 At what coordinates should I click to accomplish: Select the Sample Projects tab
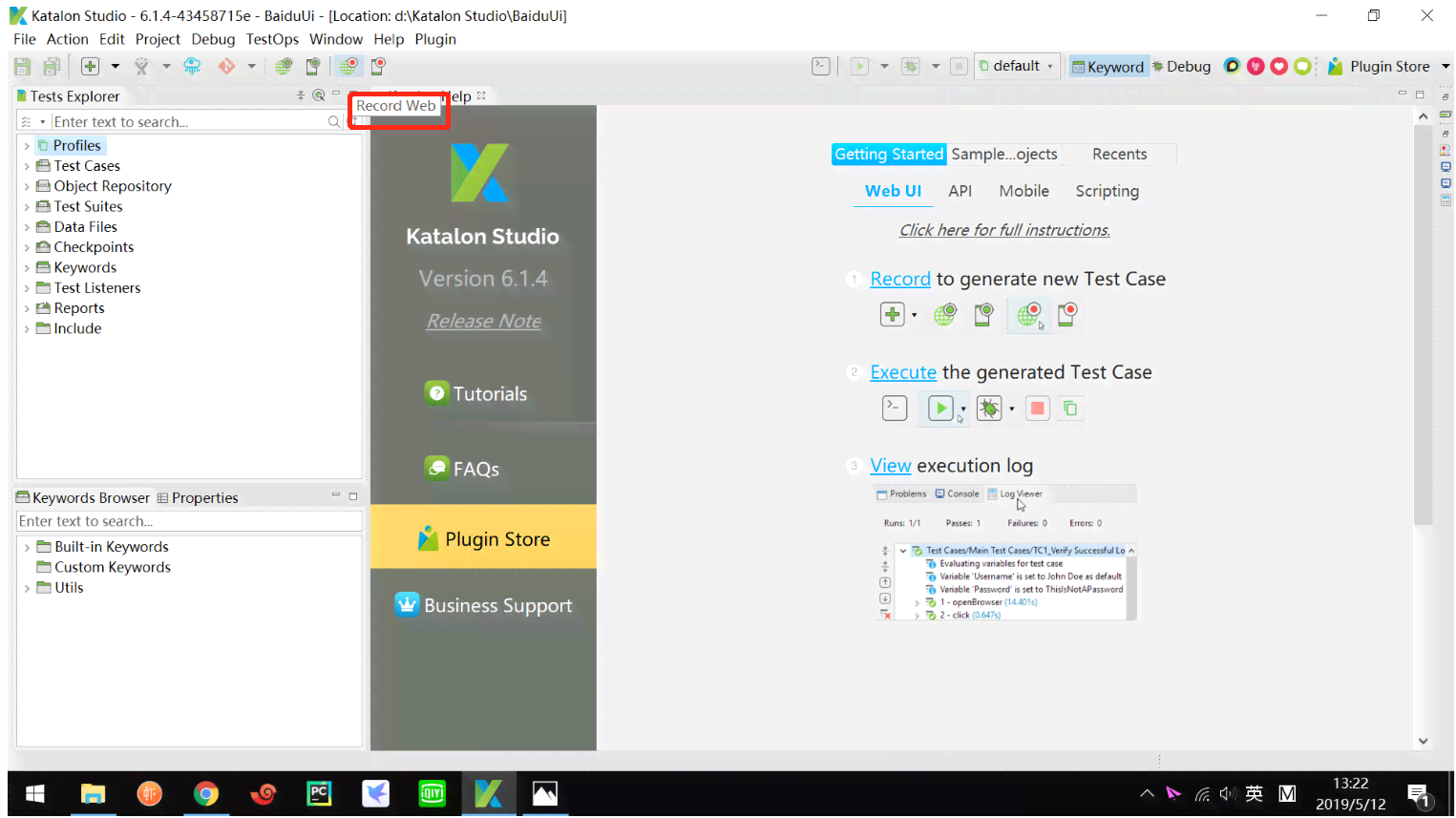pos(1004,154)
